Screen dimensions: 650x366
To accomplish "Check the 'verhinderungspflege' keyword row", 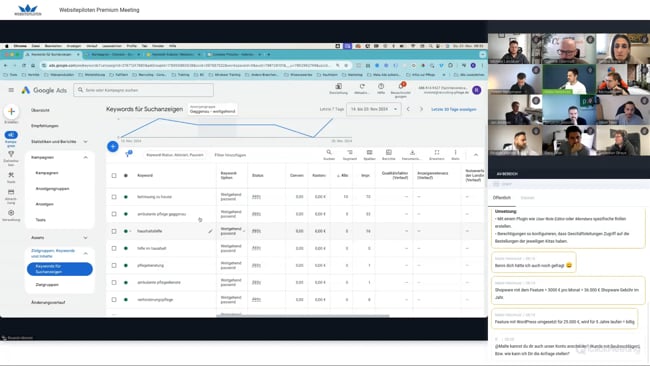I will click(x=114, y=299).
